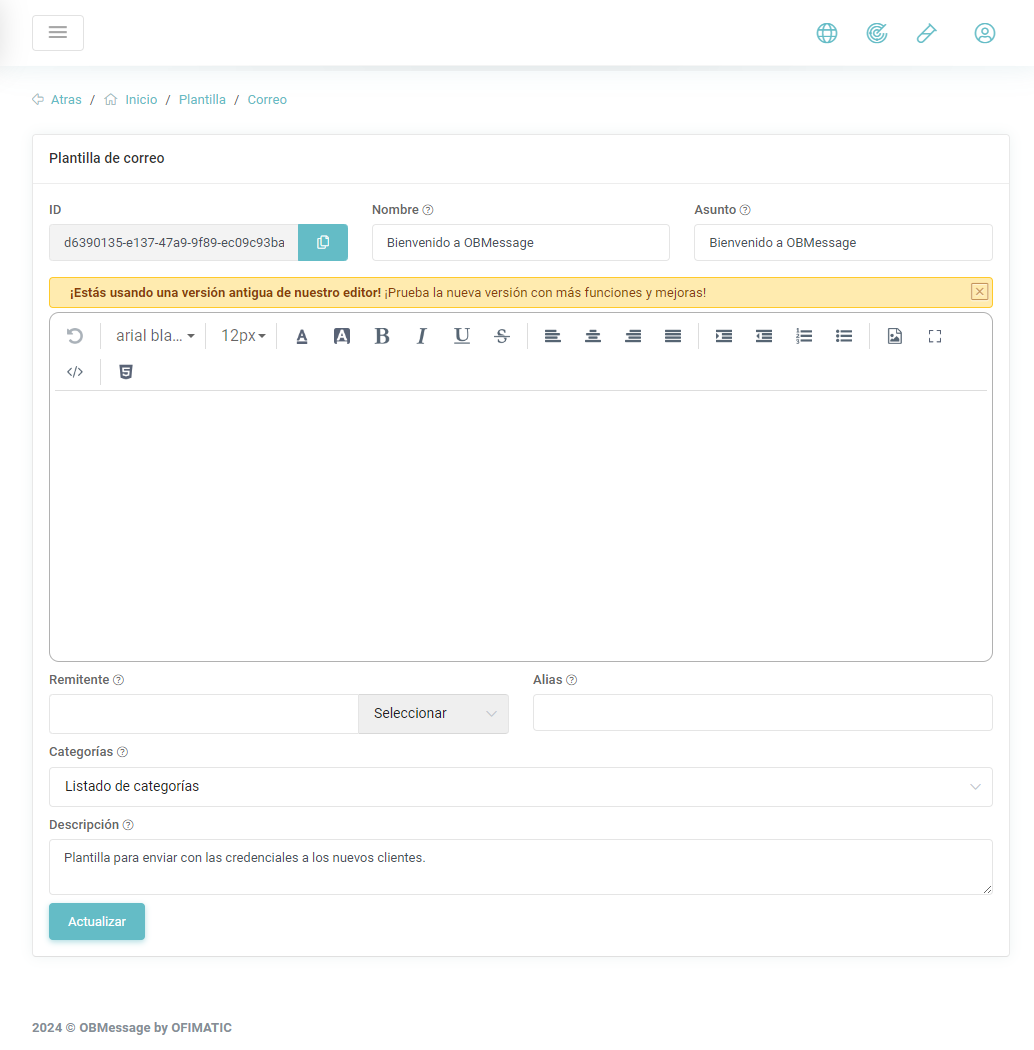The image size is (1034, 1050).
Task: Click the undo icon in editor
Action: pyautogui.click(x=75, y=336)
